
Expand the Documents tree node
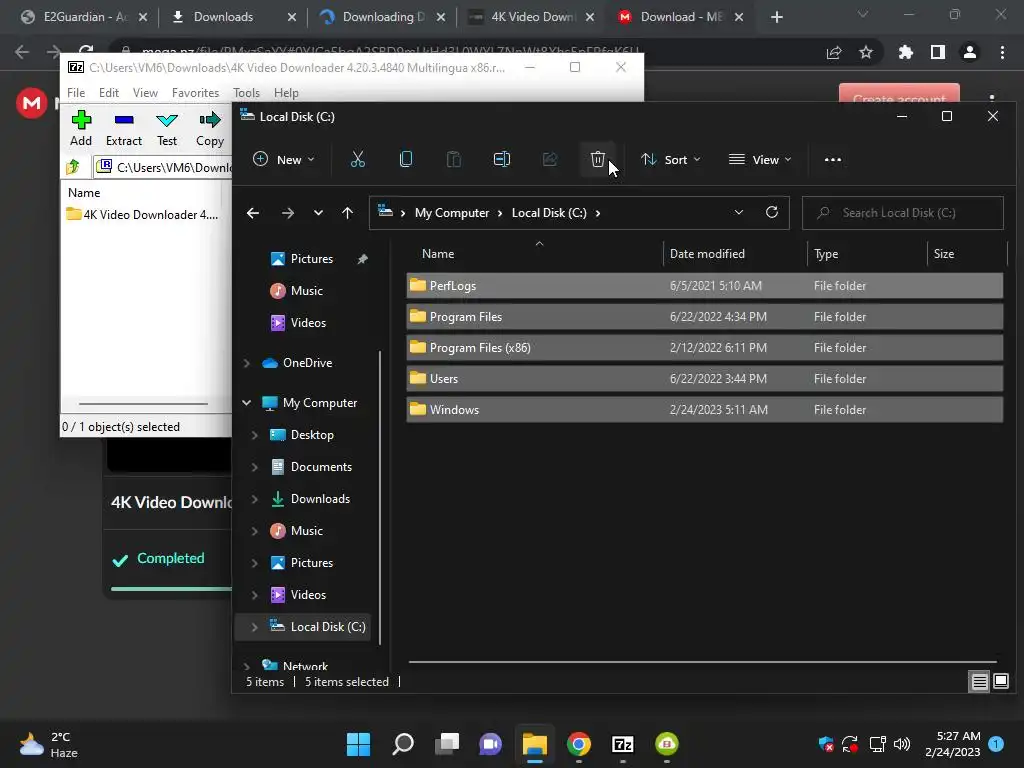tap(255, 467)
